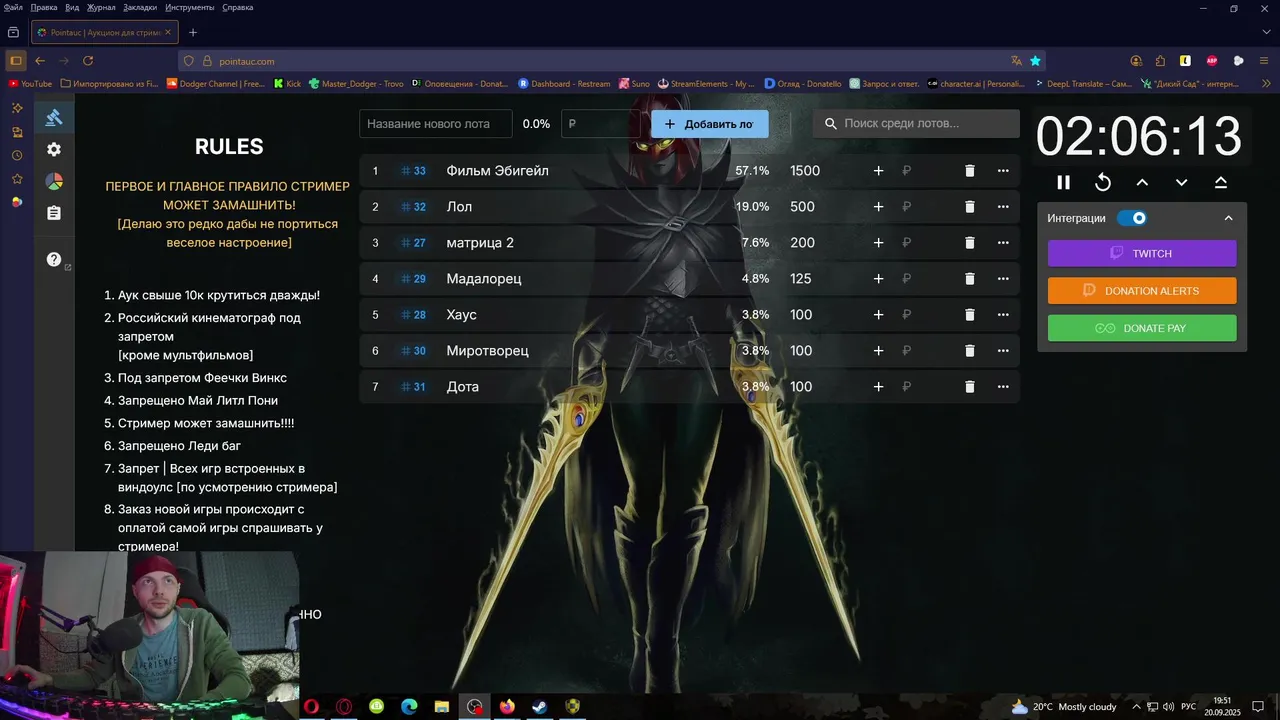The image size is (1280, 720).
Task: Add amount plus for Хаус
Action: click(x=878, y=315)
